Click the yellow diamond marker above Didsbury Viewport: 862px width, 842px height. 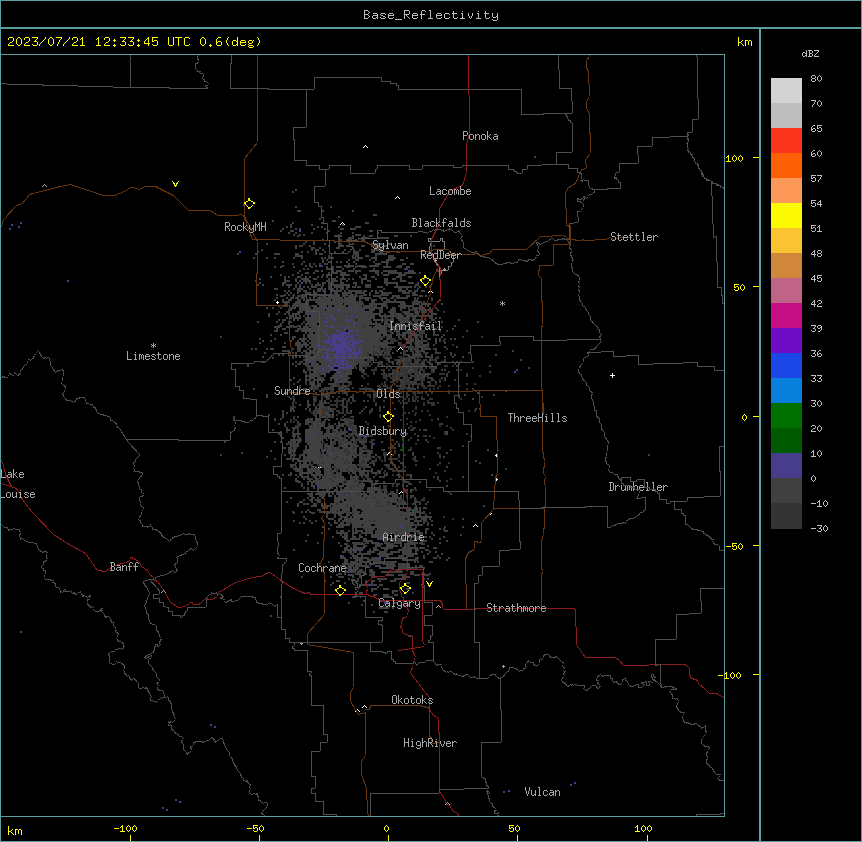[x=388, y=417]
